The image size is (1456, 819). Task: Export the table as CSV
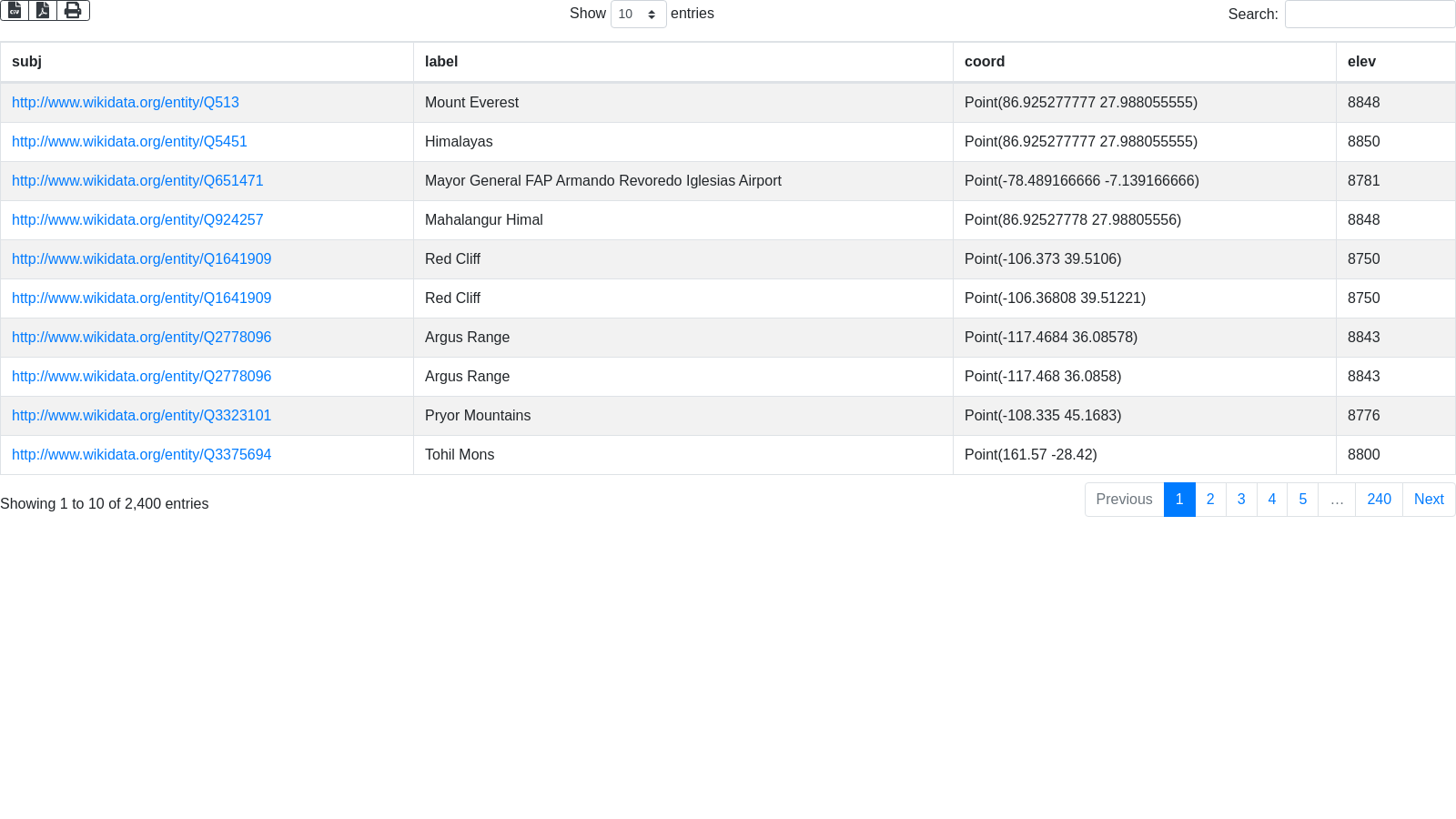[15, 11]
